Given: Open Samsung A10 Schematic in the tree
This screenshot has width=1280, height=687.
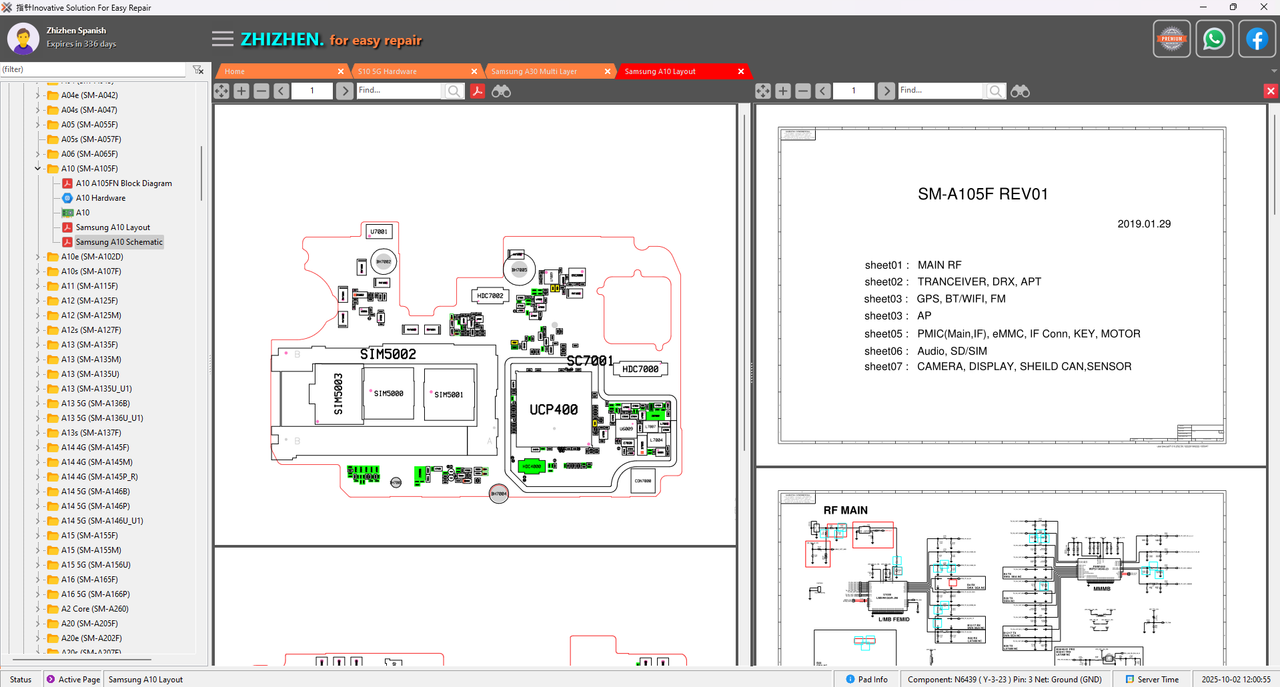Looking at the screenshot, I should [119, 242].
